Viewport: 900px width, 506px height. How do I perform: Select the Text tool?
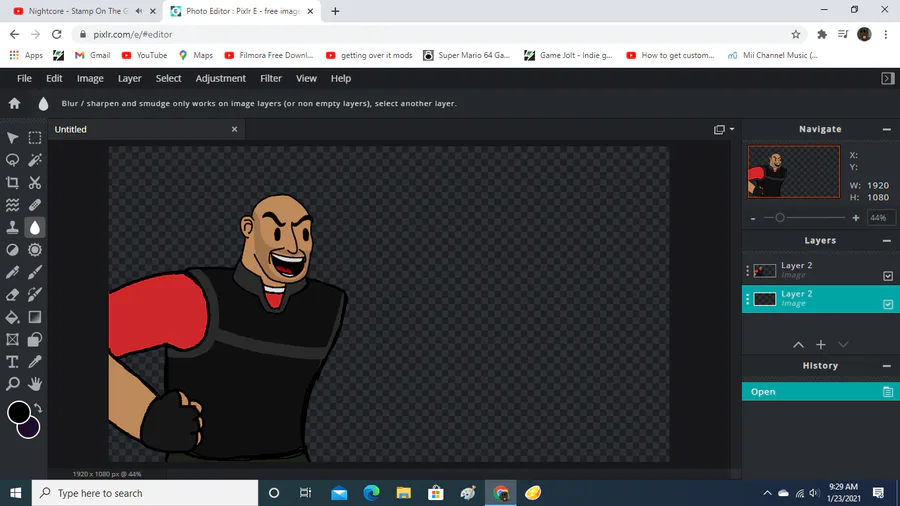coord(12,361)
